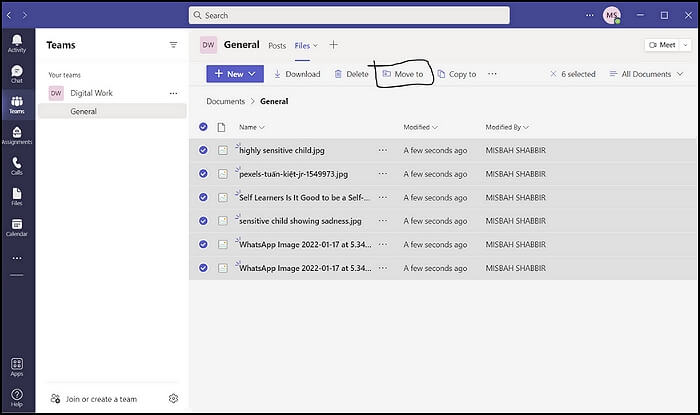
Task: Click the teams filter icon
Action: tap(173, 45)
